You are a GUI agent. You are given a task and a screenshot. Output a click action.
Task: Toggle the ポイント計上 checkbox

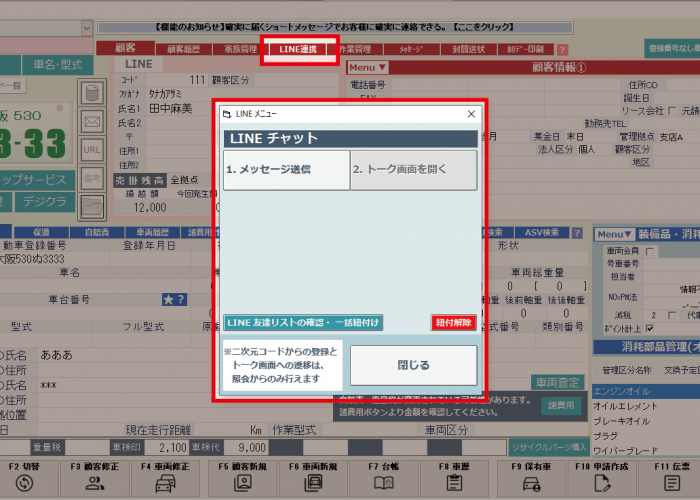click(650, 329)
